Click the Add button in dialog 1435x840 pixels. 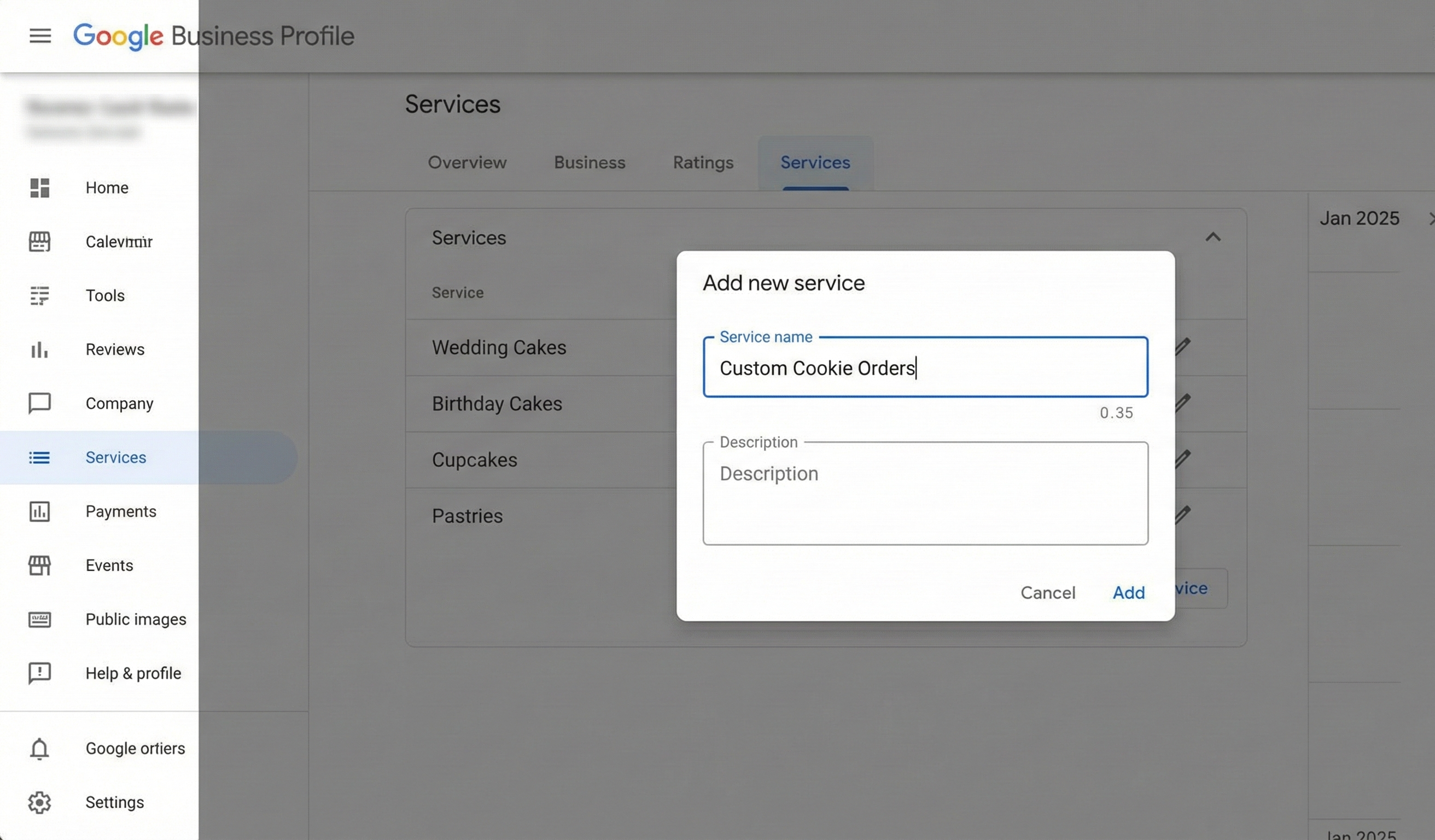pyautogui.click(x=1129, y=592)
